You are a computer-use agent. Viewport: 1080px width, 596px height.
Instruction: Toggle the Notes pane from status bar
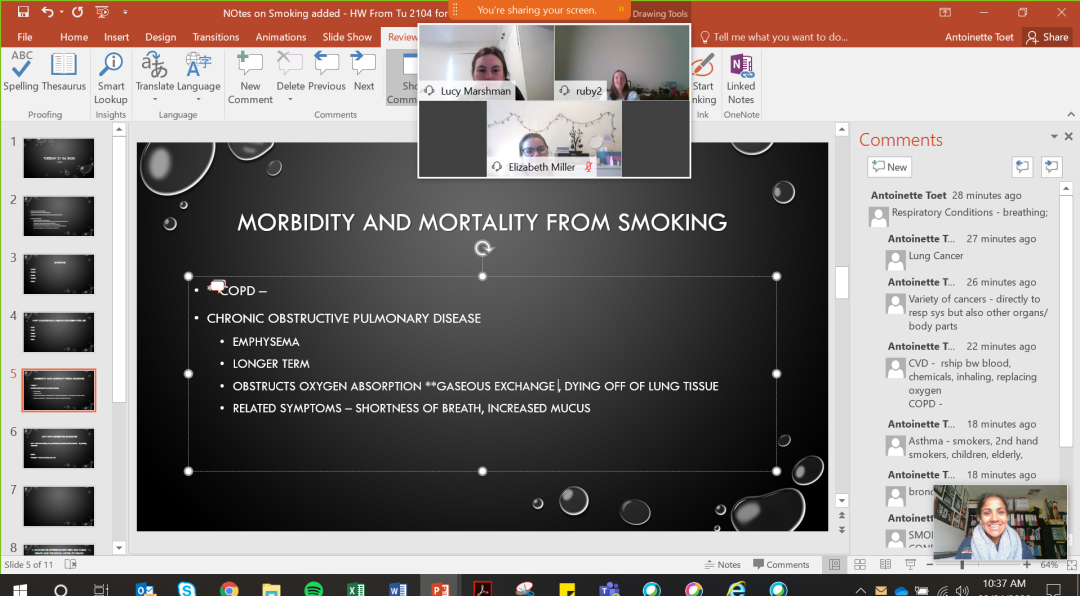pos(723,564)
